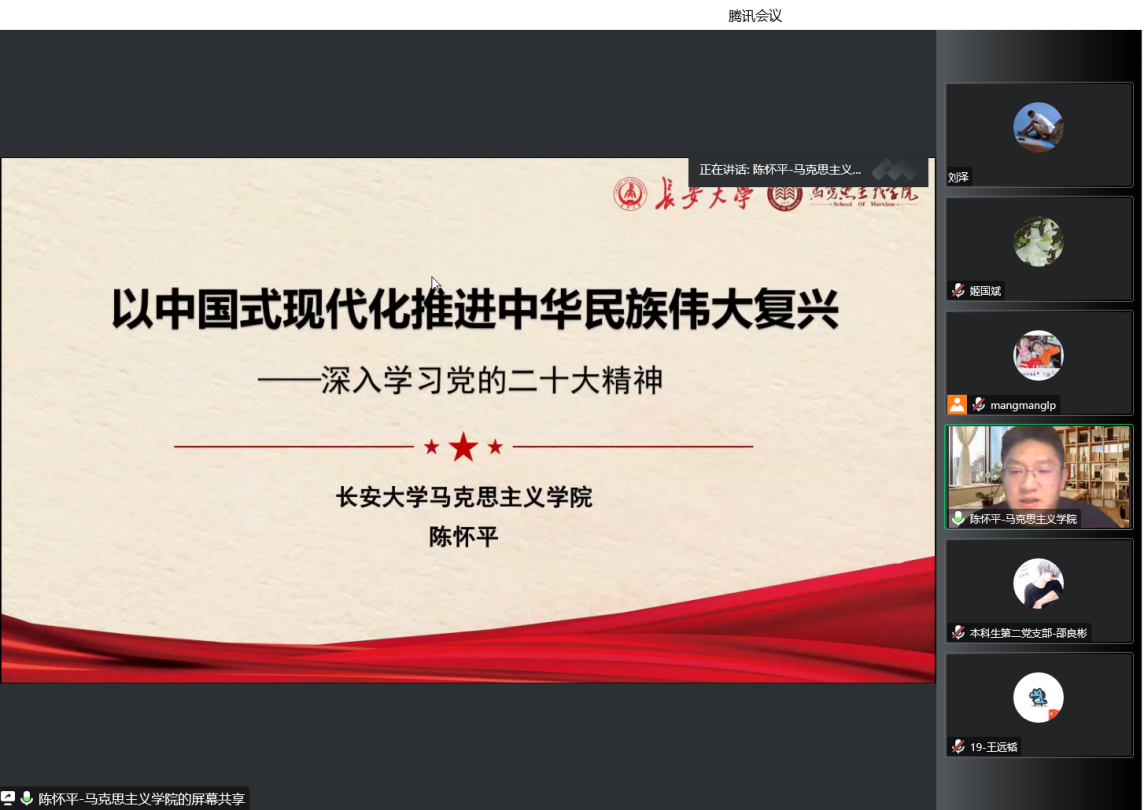Select 姬国斌's flower avatar
Image resolution: width=1144 pixels, height=810 pixels.
[1038, 242]
